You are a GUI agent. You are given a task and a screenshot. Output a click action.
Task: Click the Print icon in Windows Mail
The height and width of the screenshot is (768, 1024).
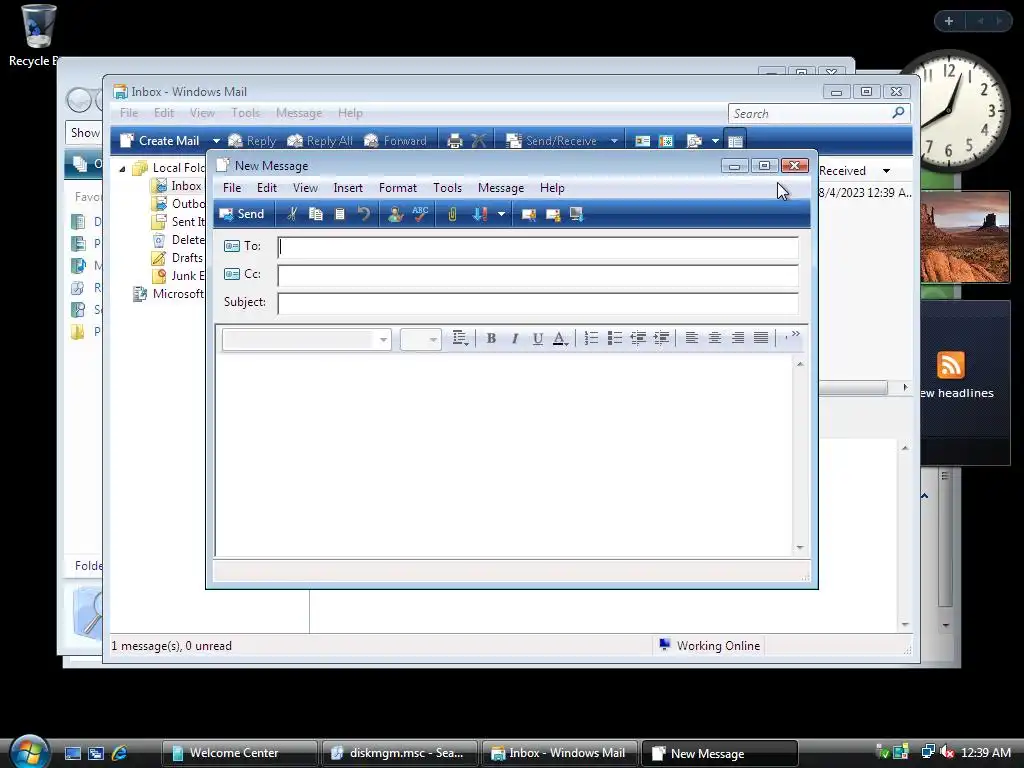(455, 141)
